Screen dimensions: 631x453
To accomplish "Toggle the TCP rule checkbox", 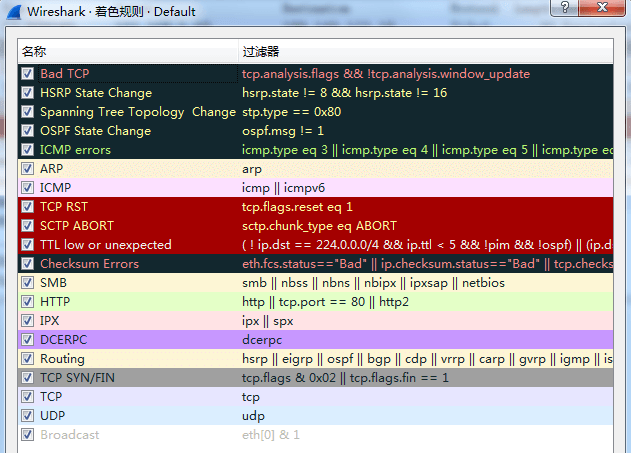I will pyautogui.click(x=27, y=397).
